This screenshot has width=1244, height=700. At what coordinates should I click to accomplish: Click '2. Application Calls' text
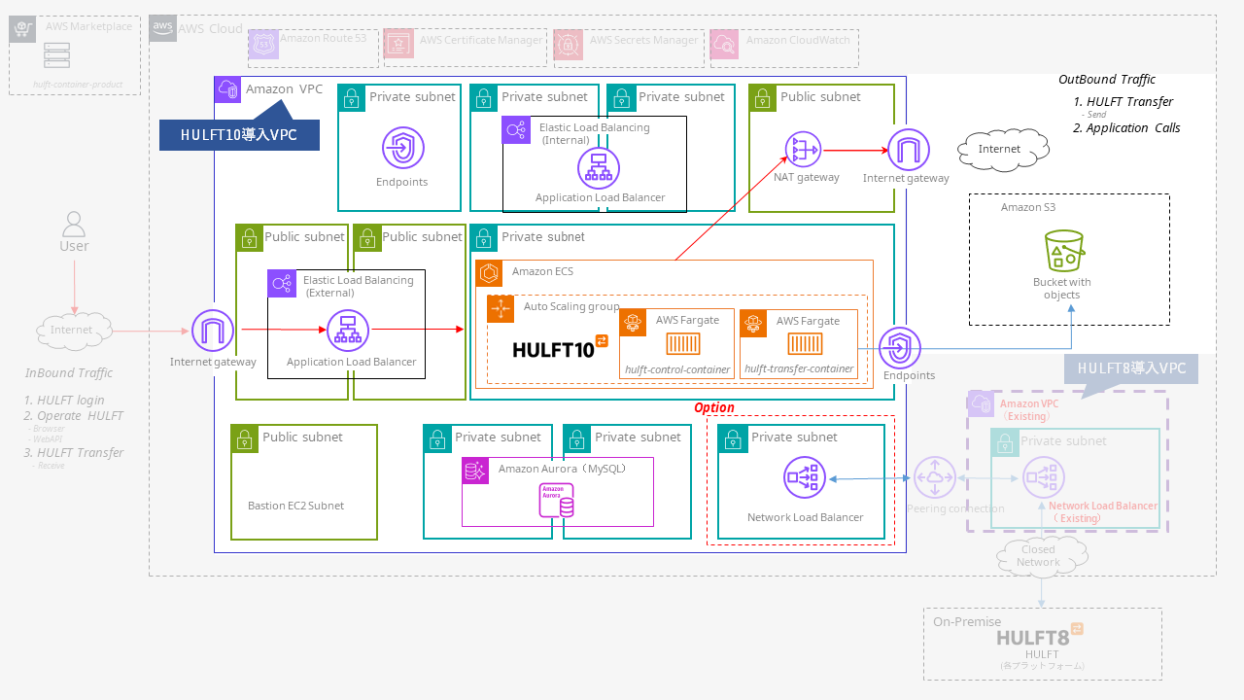[1127, 128]
